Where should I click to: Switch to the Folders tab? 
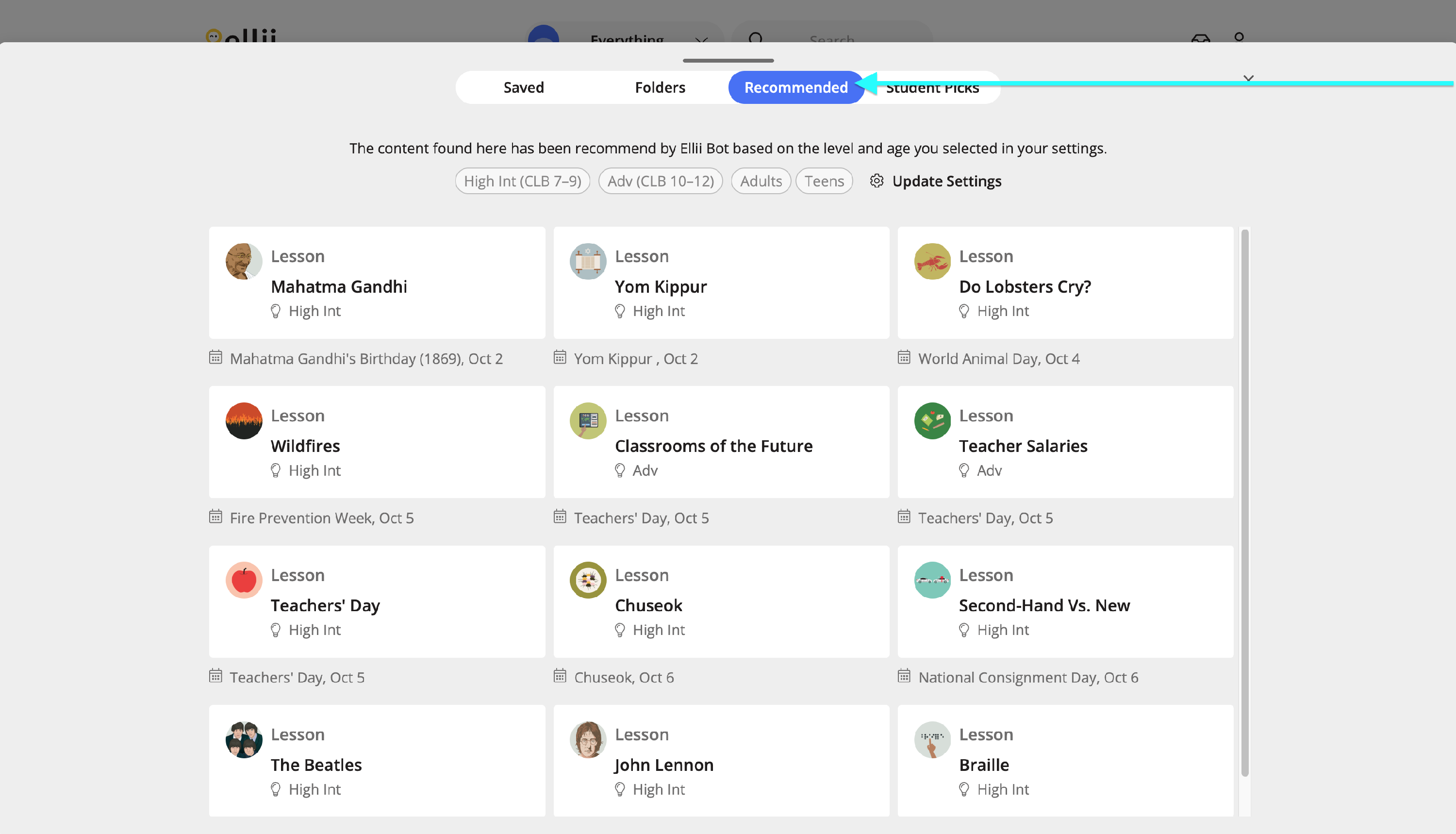660,88
